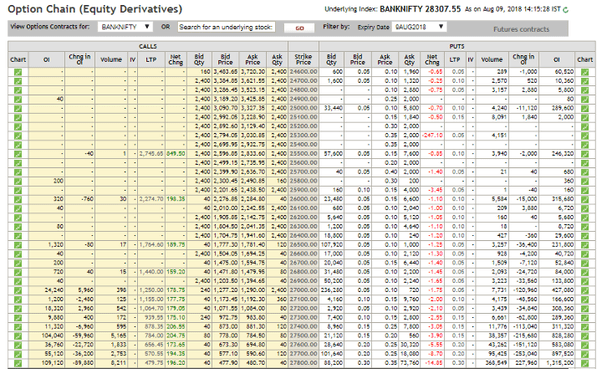Click the Underlying Index BANKNIFTY 28307.55 text
The width and height of the screenshot is (602, 369).
[x=392, y=9]
